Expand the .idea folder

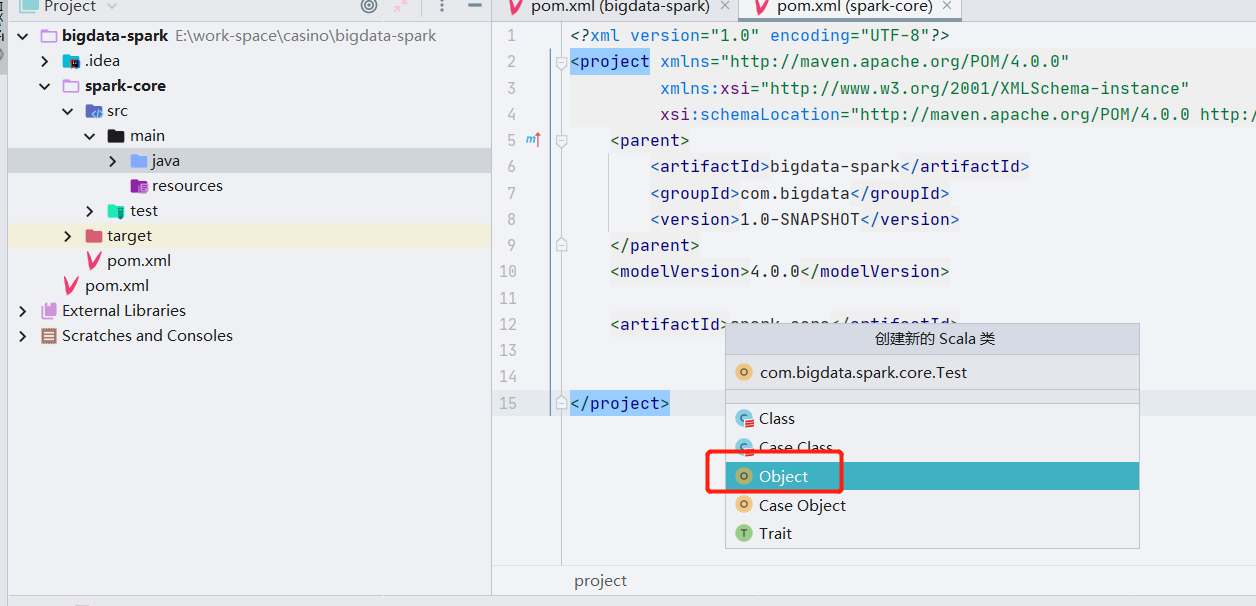coord(45,61)
